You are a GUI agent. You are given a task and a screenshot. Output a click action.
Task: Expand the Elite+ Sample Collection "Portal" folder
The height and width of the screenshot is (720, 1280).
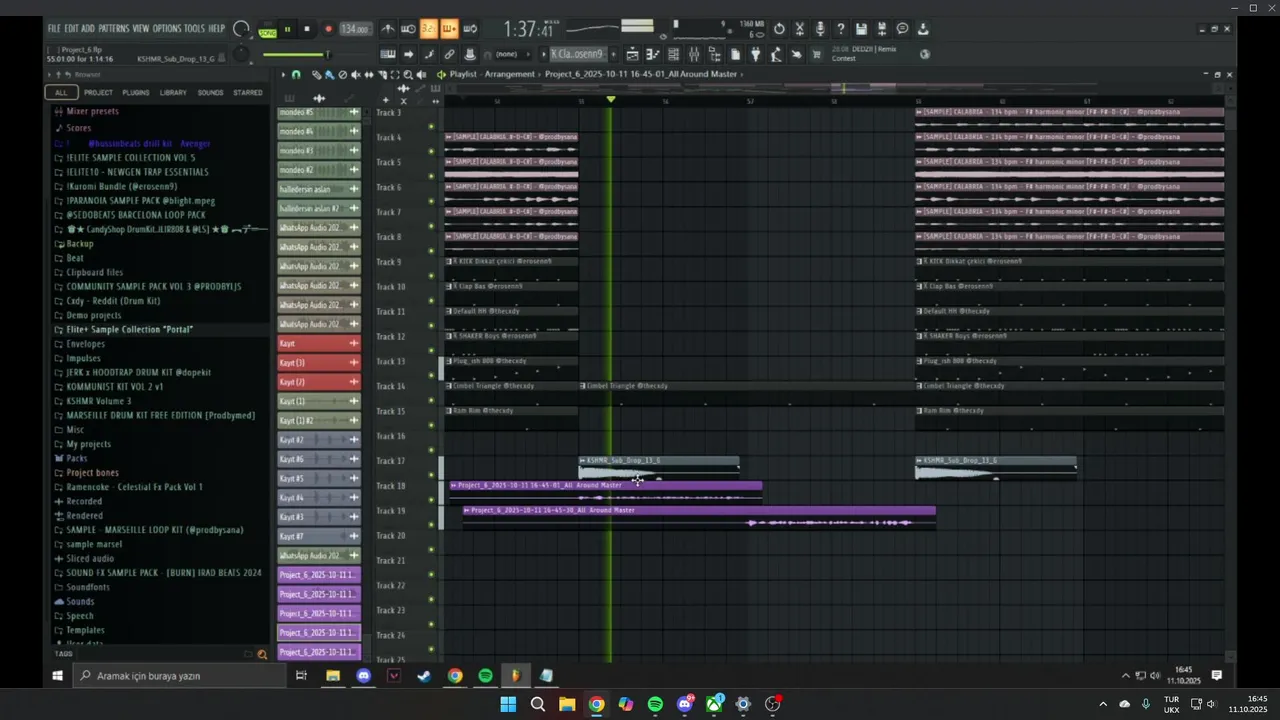point(129,329)
